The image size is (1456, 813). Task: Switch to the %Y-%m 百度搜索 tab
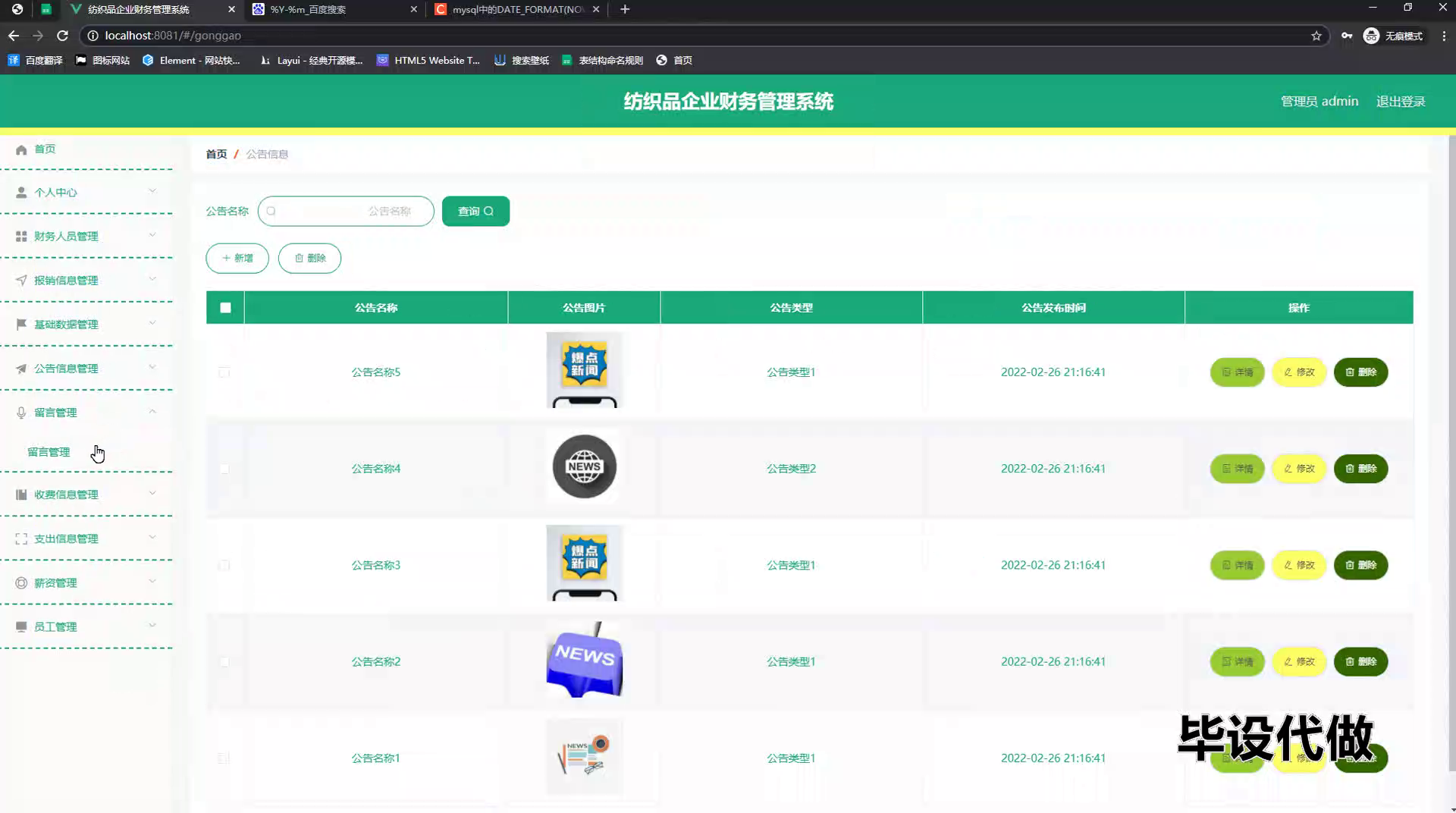coord(335,9)
